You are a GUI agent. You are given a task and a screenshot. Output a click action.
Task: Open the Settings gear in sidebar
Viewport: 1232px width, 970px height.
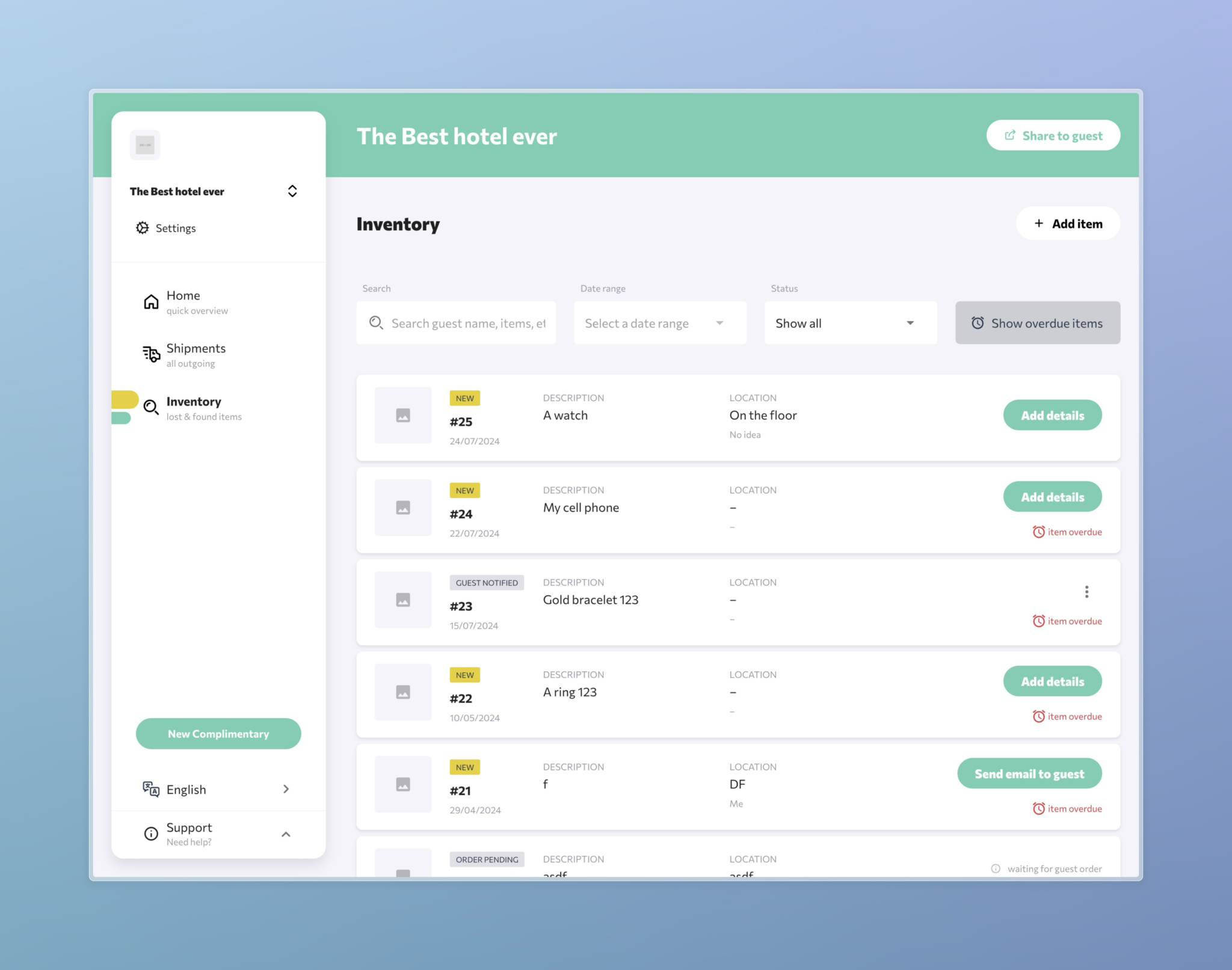coord(143,228)
